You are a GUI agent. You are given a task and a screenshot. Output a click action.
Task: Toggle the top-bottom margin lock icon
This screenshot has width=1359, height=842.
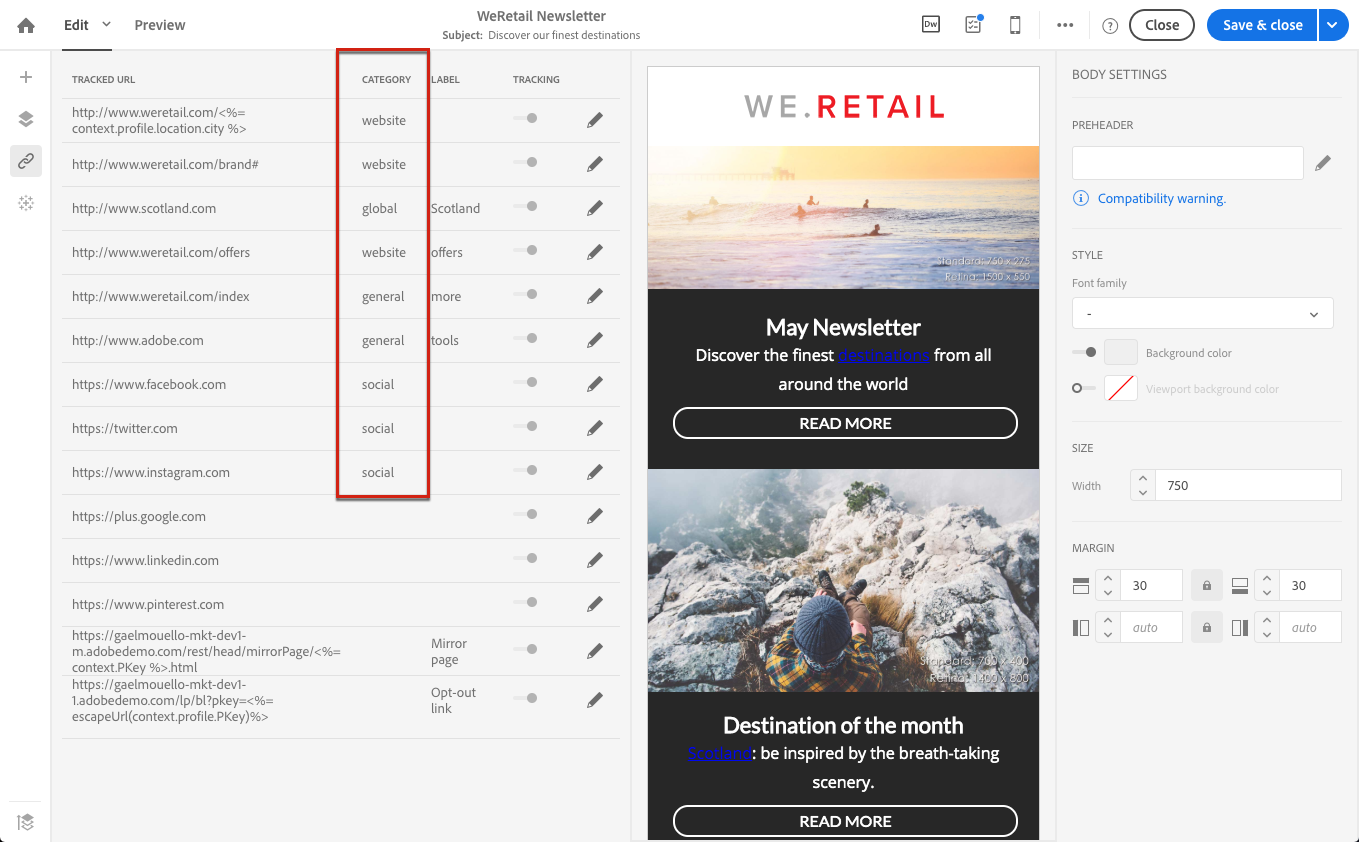[x=1207, y=585]
